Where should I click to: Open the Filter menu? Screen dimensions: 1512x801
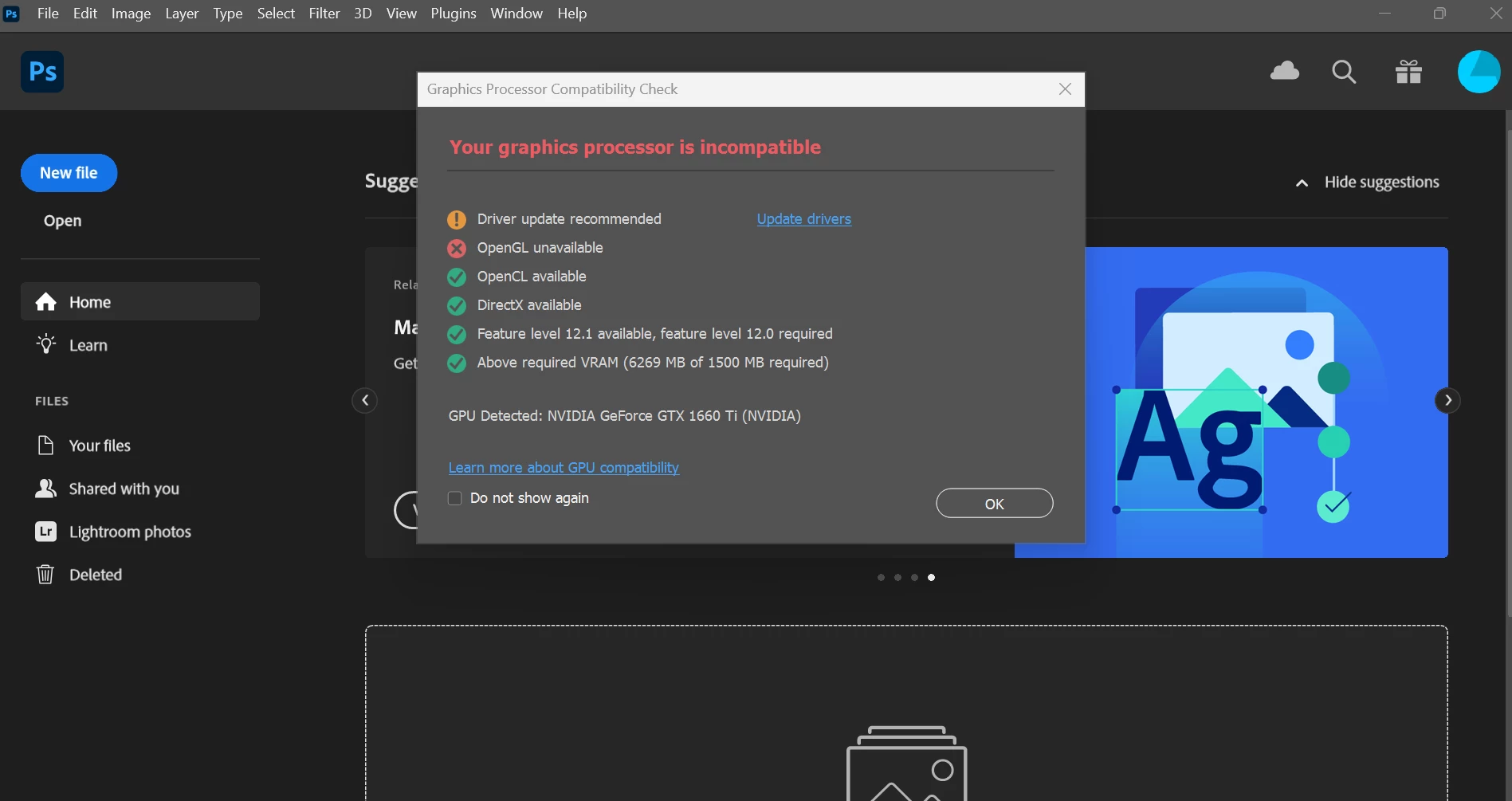[x=324, y=14]
